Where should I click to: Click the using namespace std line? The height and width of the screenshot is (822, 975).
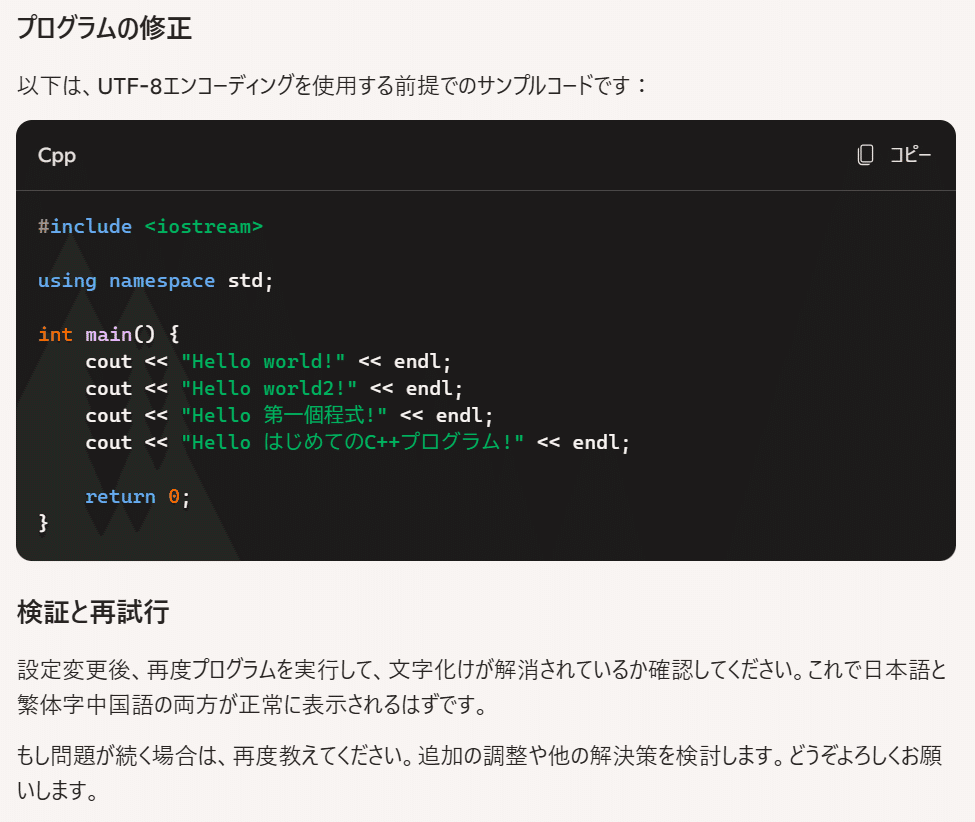pyautogui.click(x=155, y=280)
